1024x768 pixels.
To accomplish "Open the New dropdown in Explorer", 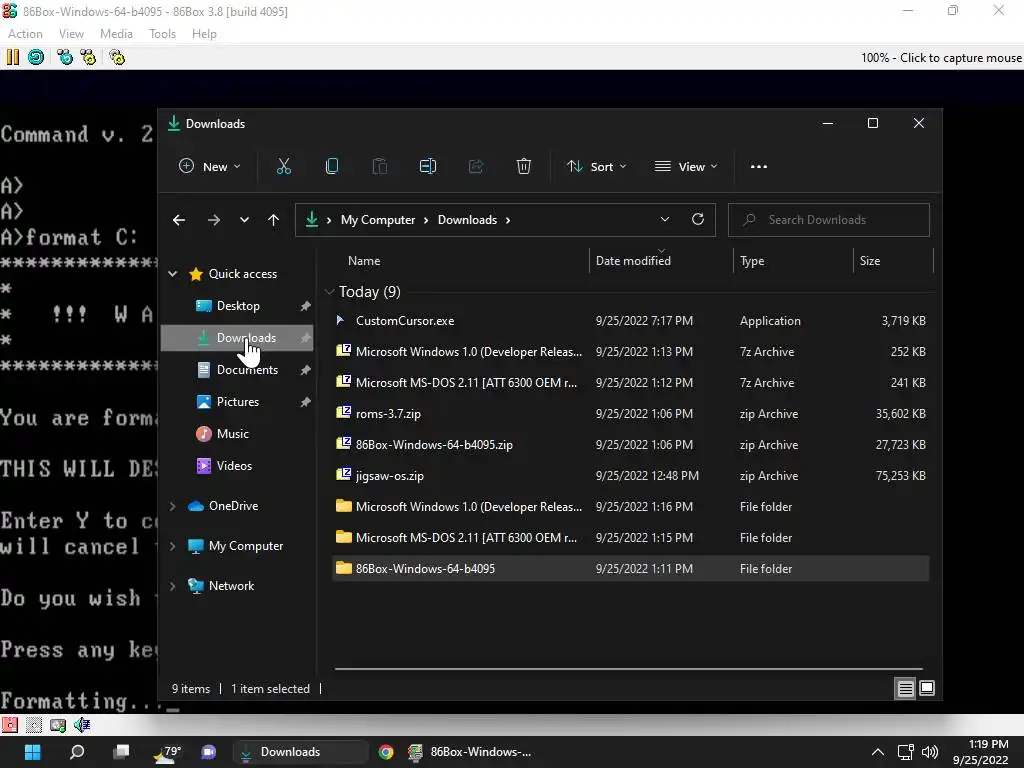I will click(210, 167).
